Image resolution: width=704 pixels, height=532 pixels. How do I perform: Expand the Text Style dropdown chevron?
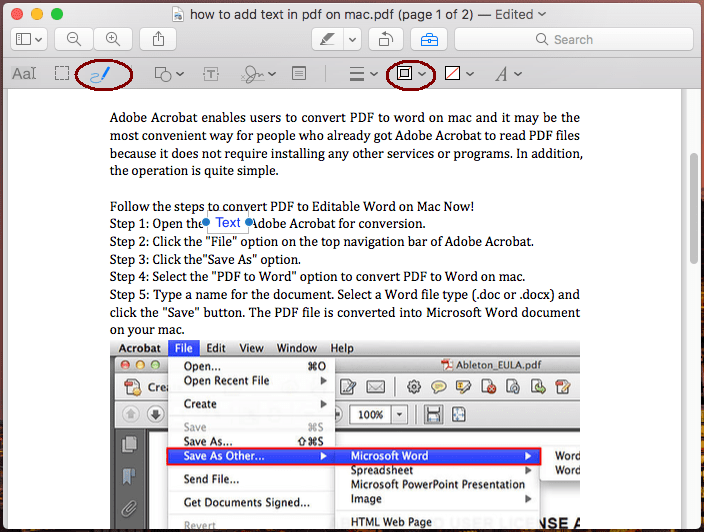click(518, 74)
